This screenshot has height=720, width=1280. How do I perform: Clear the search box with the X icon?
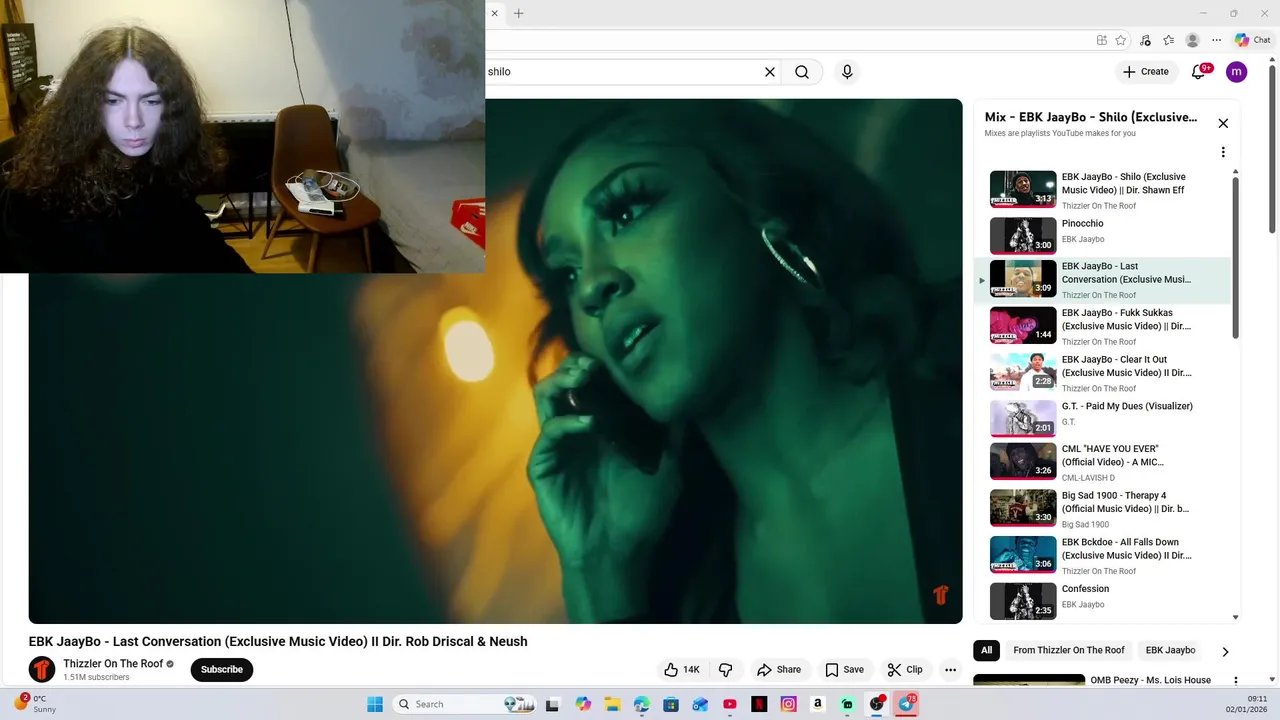coord(770,72)
